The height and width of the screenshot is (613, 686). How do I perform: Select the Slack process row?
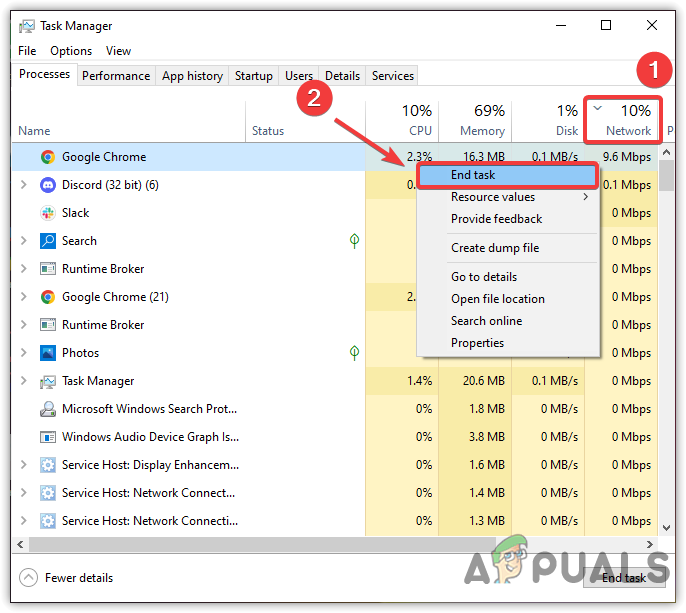[335, 213]
